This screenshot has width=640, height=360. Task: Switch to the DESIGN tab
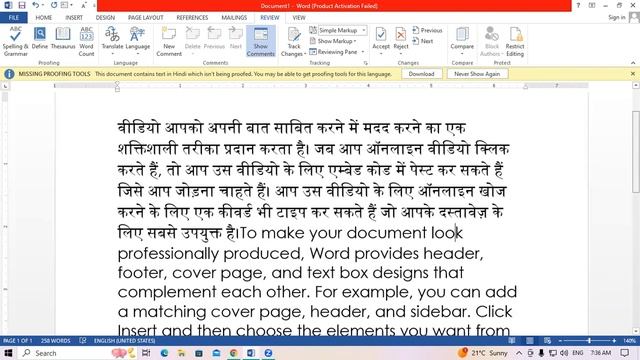point(105,18)
